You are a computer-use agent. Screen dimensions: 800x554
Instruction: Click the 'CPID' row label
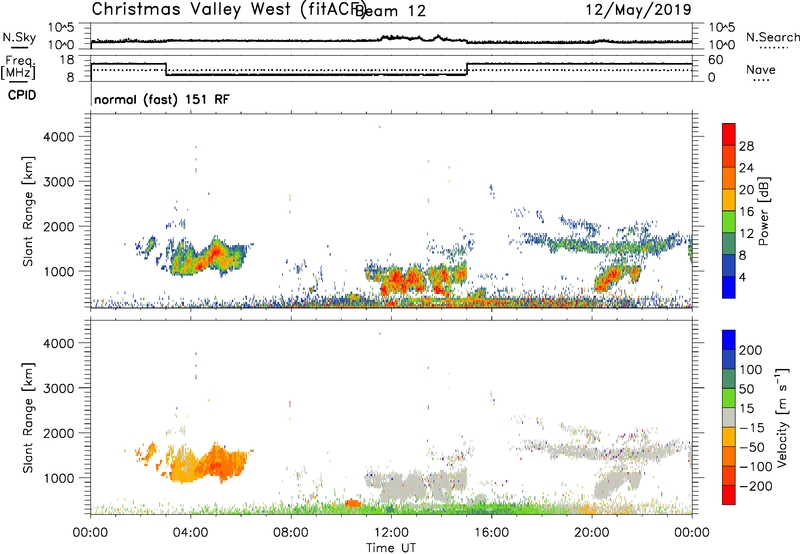(x=22, y=95)
